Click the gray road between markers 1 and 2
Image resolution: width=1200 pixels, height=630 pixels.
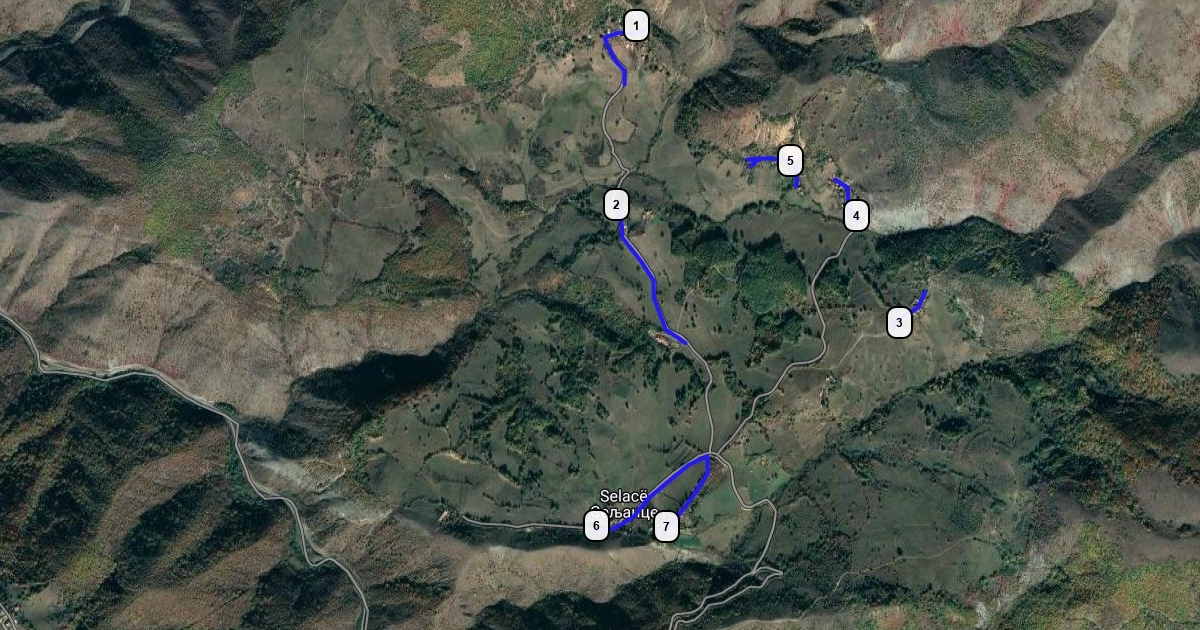click(x=610, y=130)
